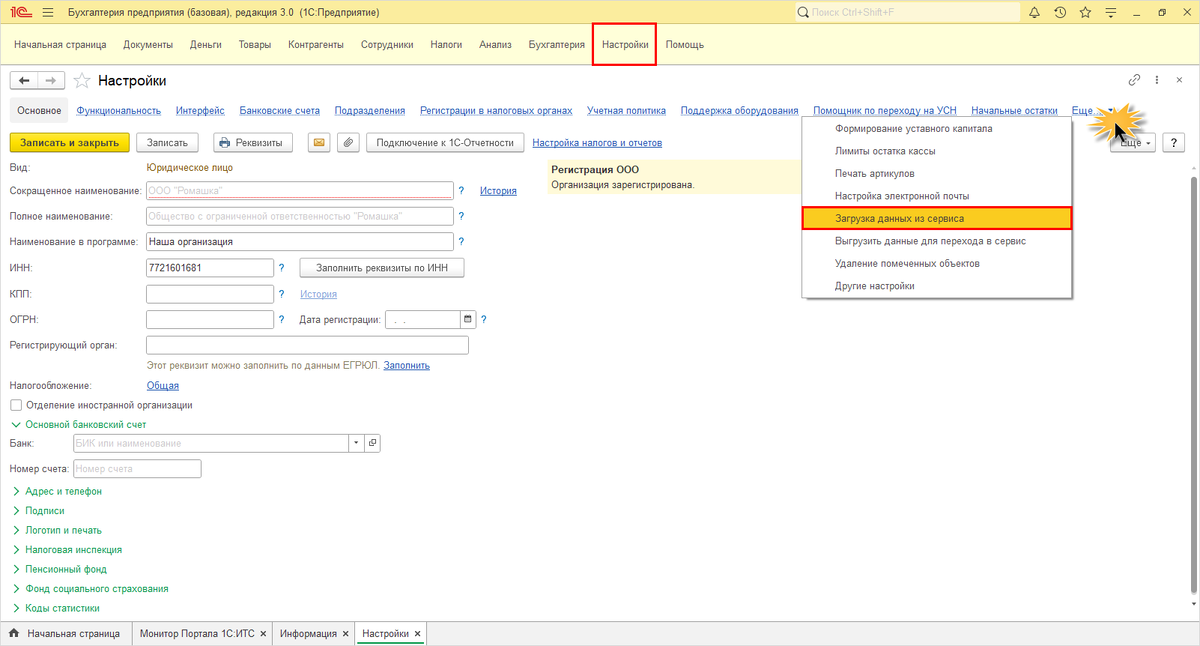Screen dimensions: 1200x646
Task: Select Выгрузить данные для перехода в сервис
Action: tap(937, 241)
